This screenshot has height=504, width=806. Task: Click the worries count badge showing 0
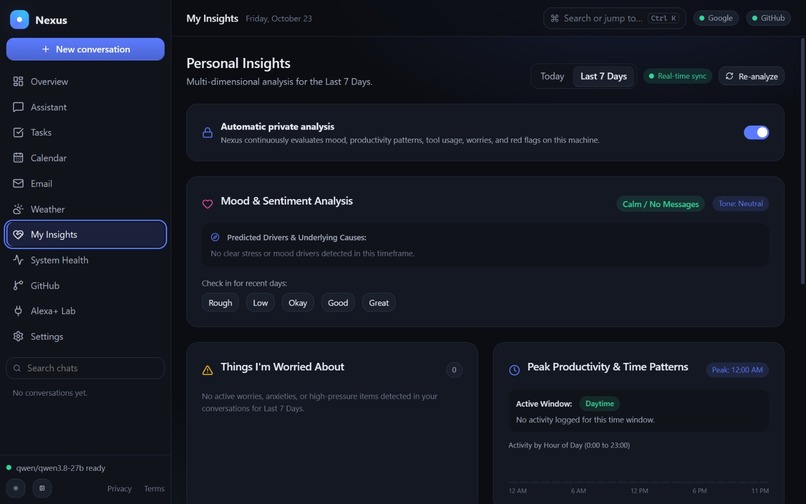454,370
